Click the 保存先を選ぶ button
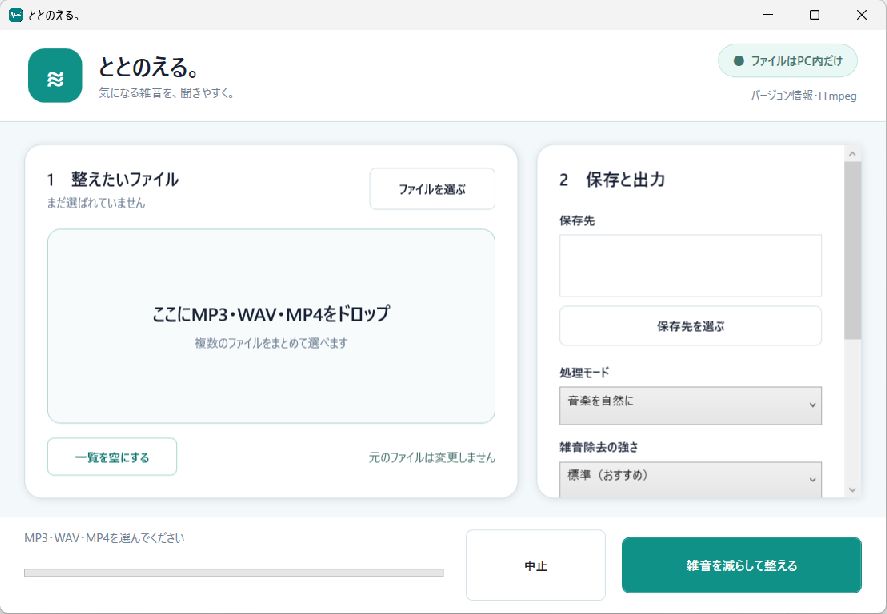This screenshot has width=887, height=614. click(x=690, y=326)
